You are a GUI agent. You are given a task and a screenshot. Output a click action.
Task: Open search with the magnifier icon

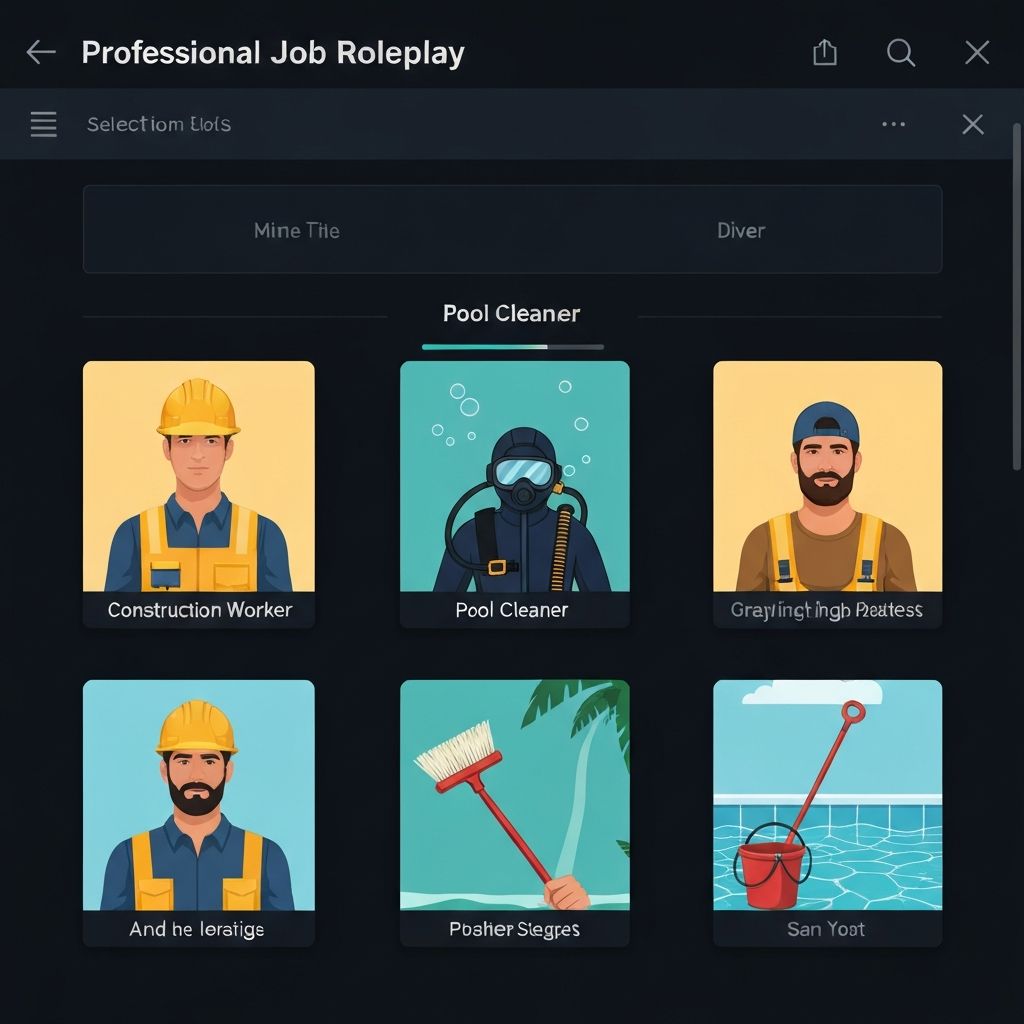pos(901,53)
